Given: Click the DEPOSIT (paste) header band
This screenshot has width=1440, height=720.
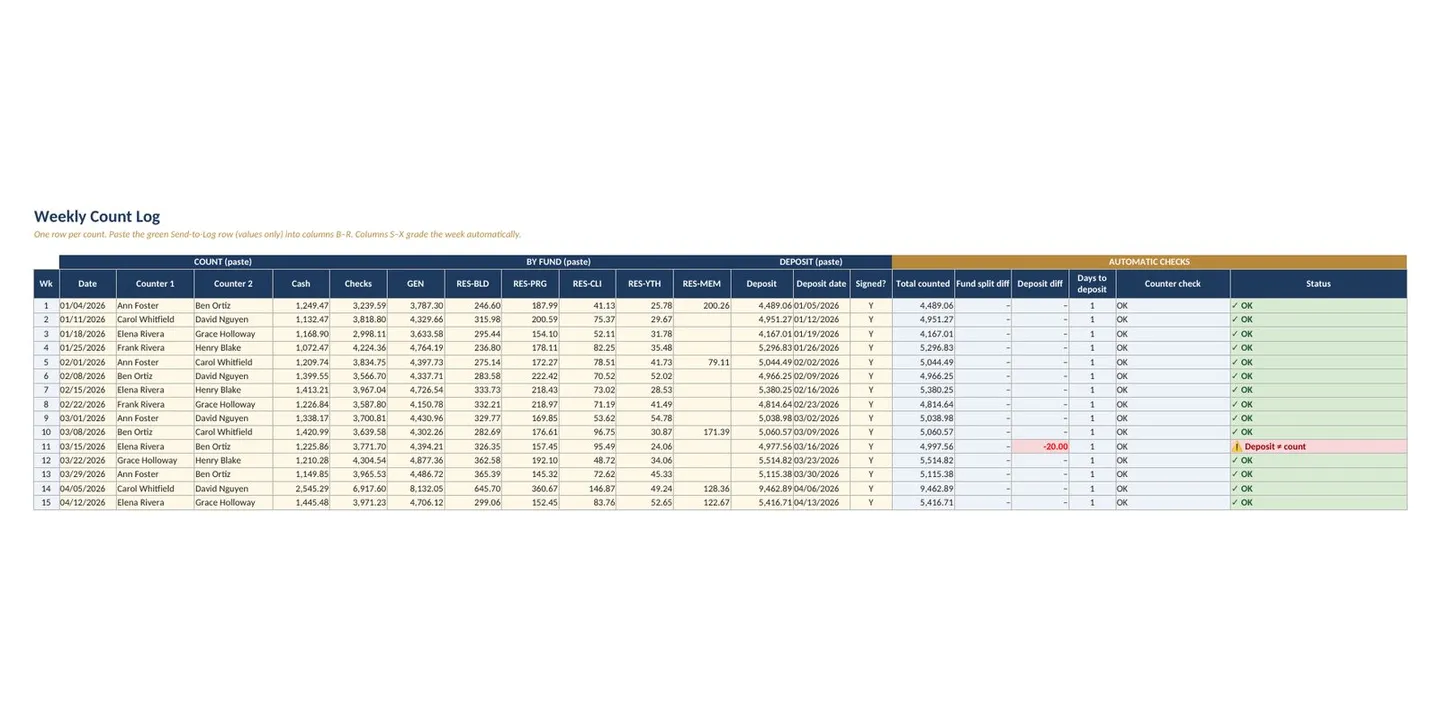Looking at the screenshot, I should [x=811, y=262].
